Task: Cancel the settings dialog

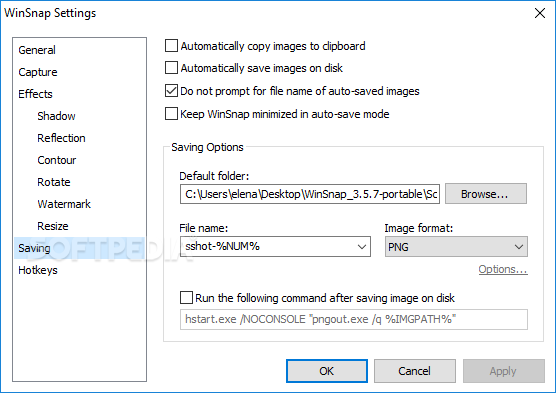Action: [415, 371]
